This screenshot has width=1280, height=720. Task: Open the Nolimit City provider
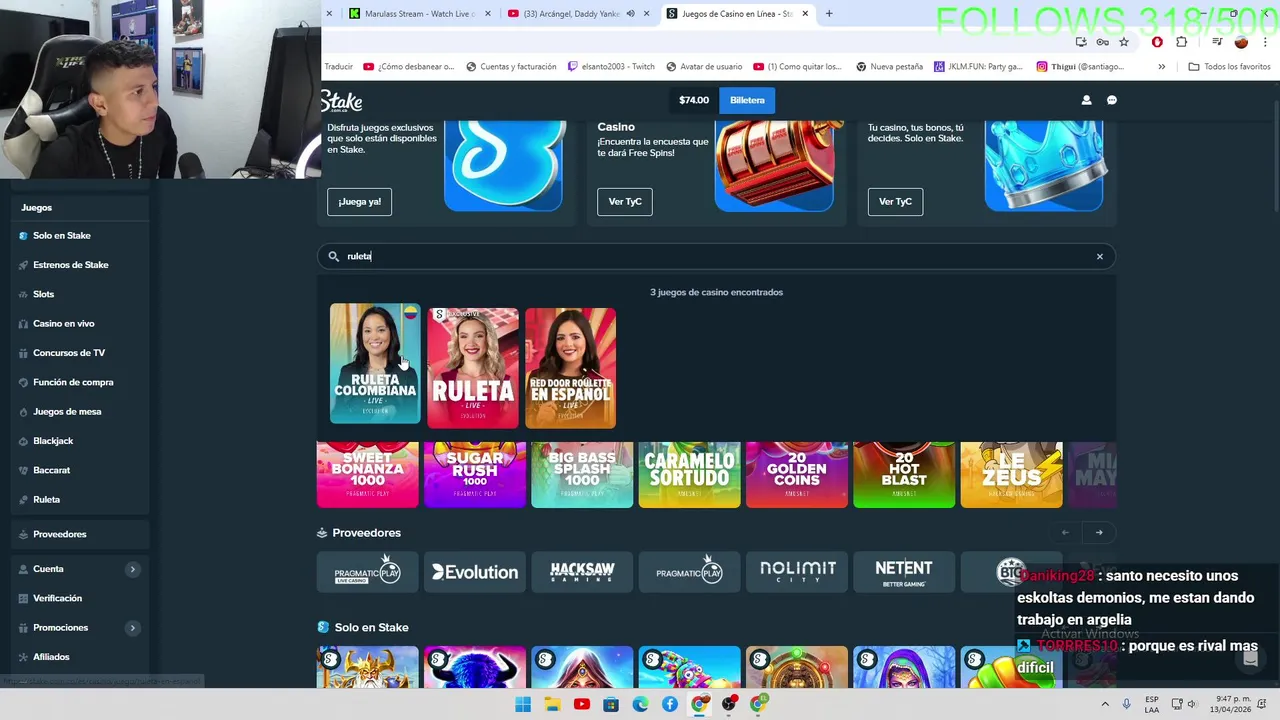tap(797, 572)
